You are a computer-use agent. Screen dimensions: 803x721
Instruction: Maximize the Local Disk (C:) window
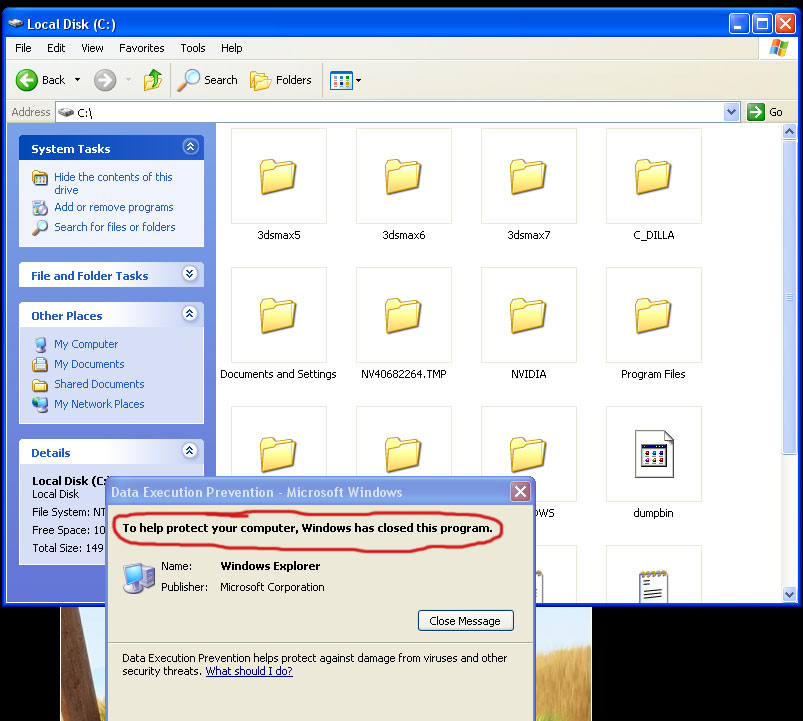(x=762, y=24)
